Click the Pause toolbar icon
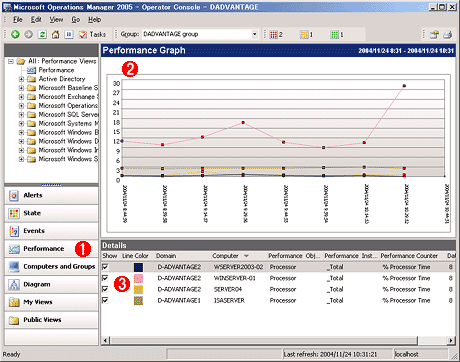 click(x=69, y=34)
